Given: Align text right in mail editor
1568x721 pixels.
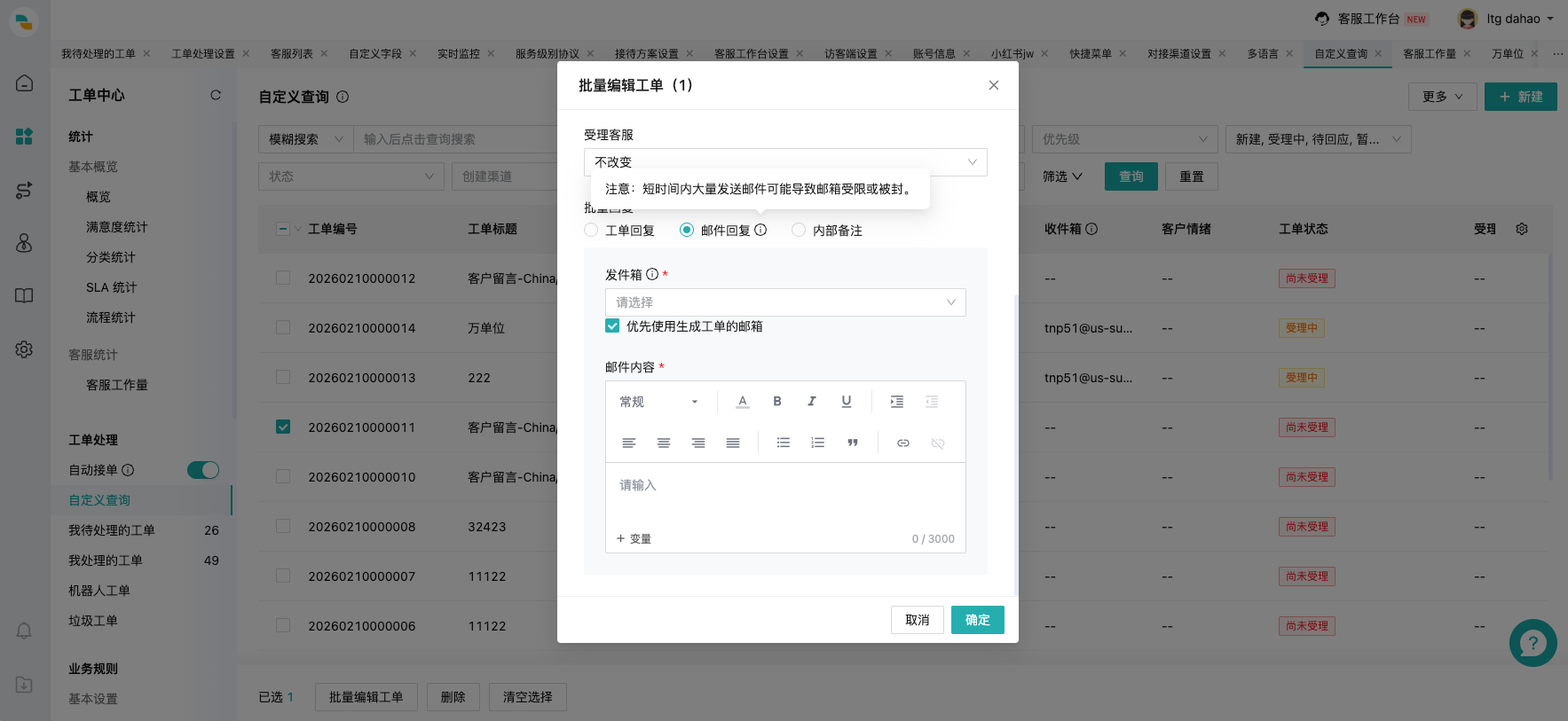Looking at the screenshot, I should coord(698,443).
